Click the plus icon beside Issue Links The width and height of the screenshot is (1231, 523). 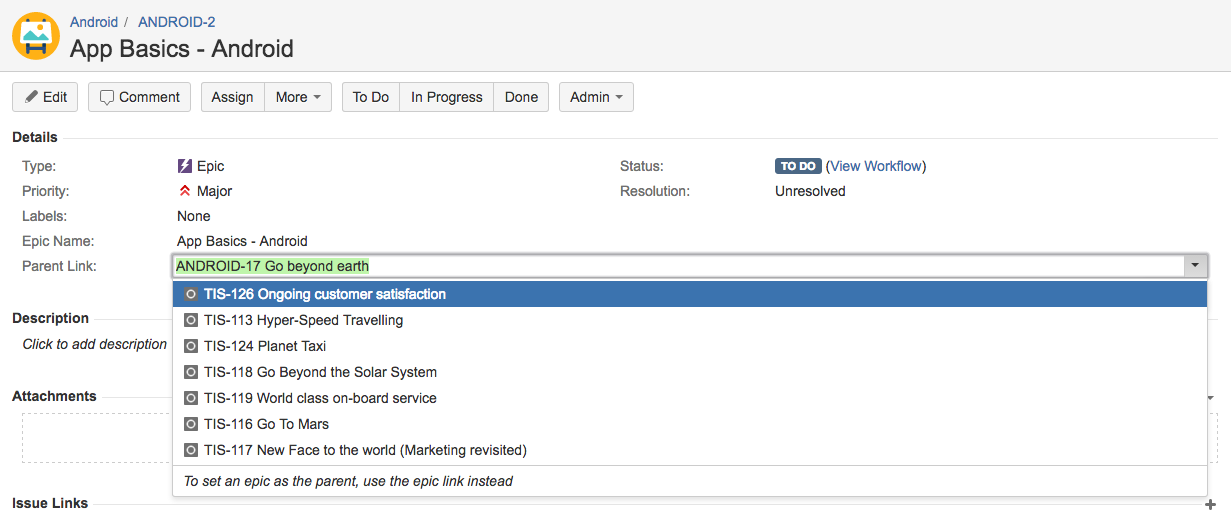tap(1211, 504)
